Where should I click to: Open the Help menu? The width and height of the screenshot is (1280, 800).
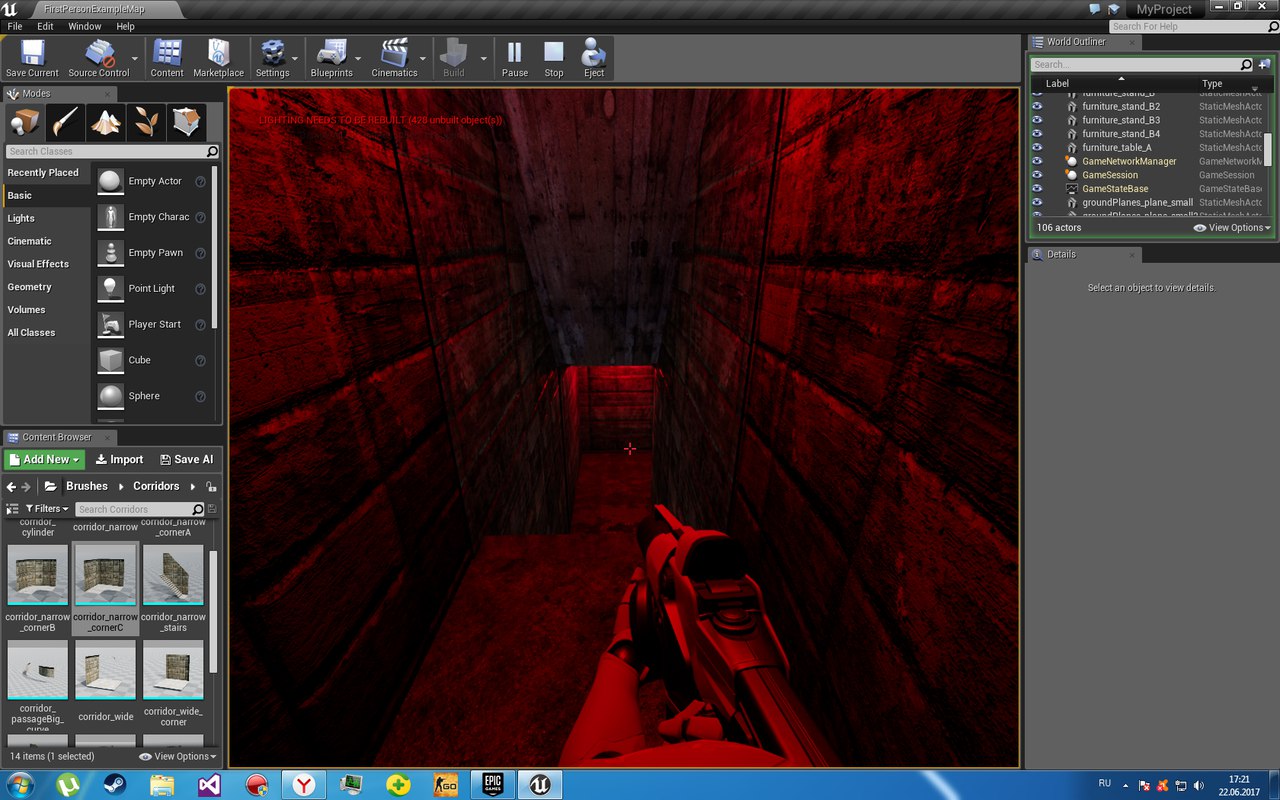coord(125,27)
